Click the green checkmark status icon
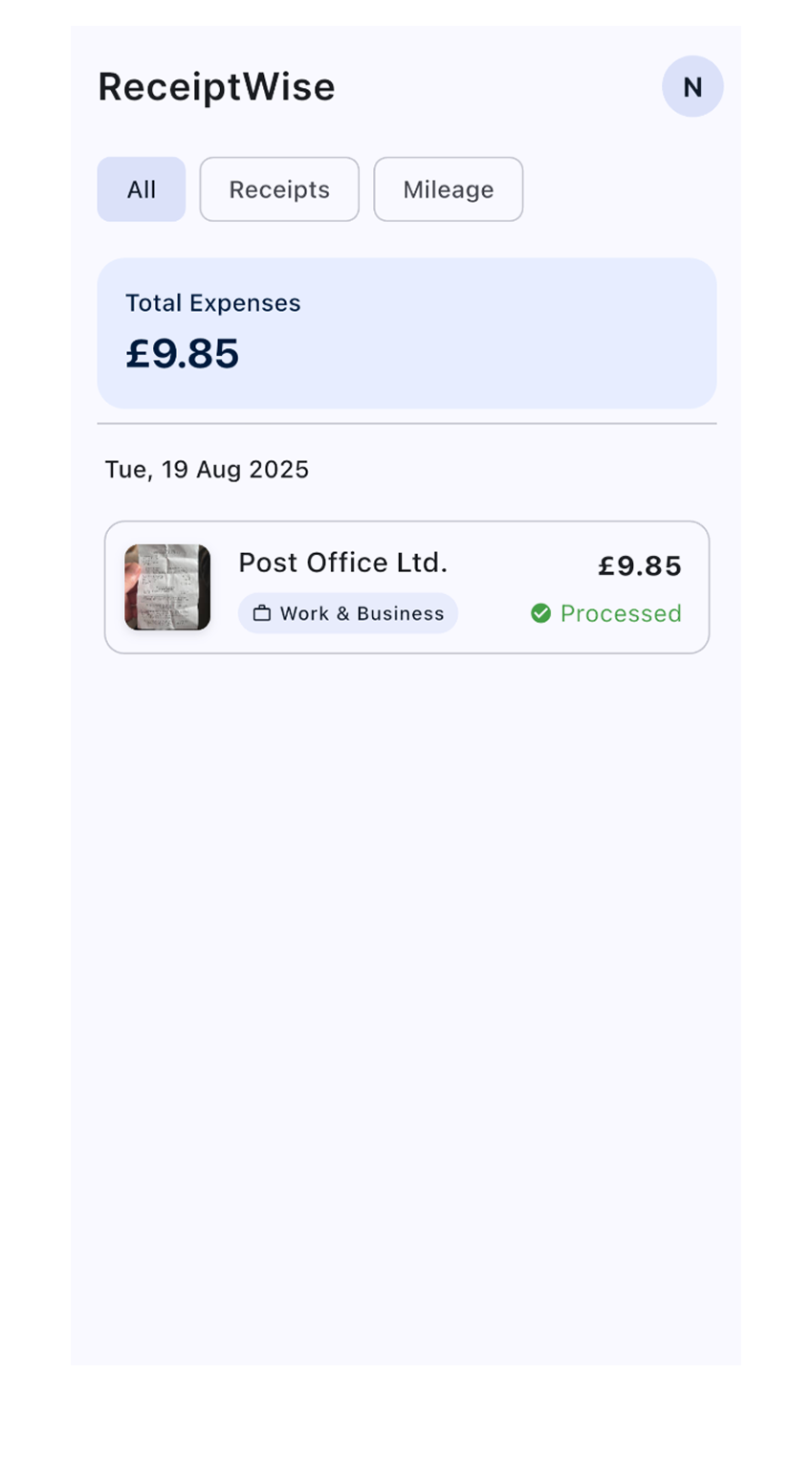 (x=540, y=613)
